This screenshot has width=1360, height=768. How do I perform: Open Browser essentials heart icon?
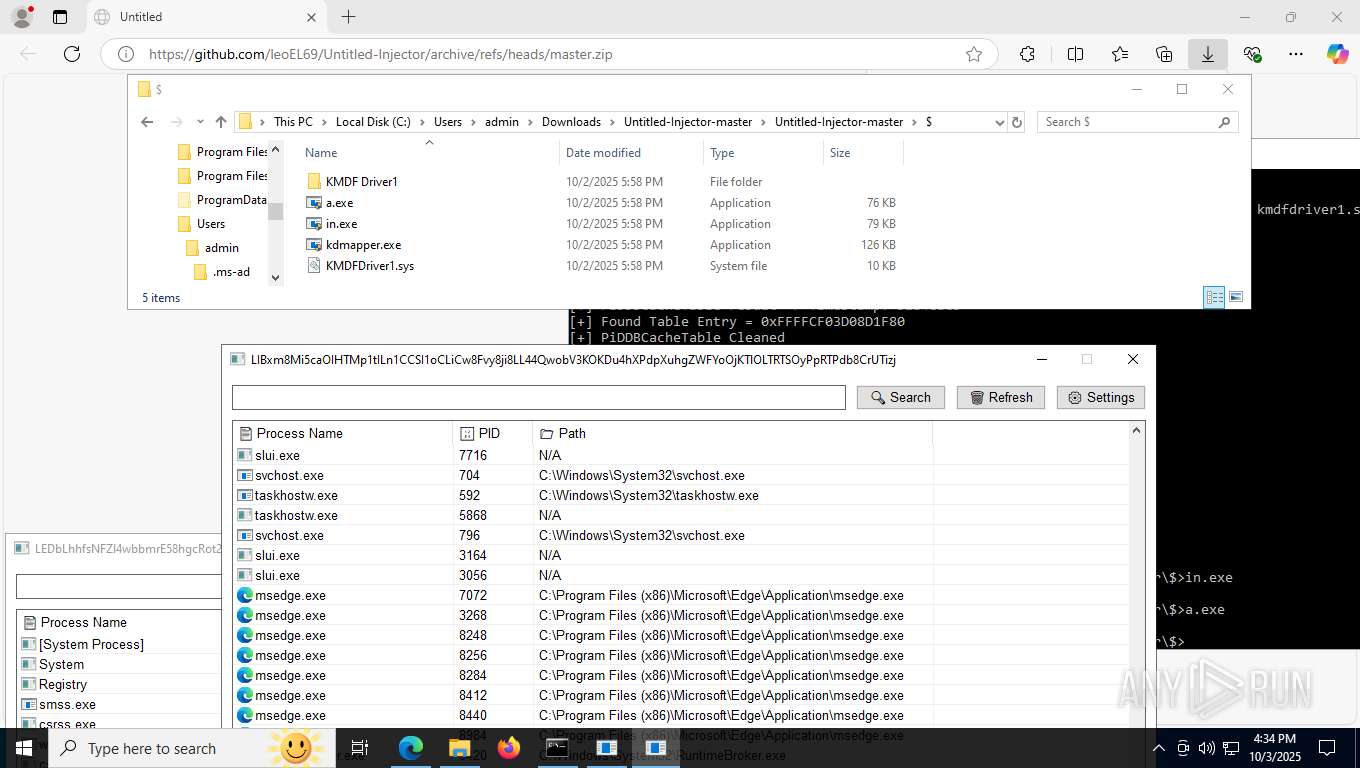pos(1252,55)
